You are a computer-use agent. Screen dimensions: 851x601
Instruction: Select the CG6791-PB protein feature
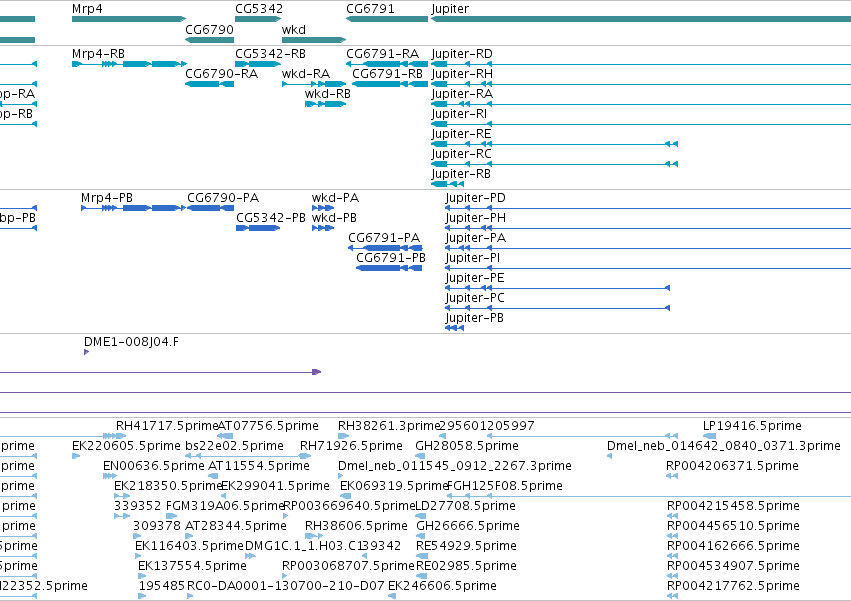[x=389, y=268]
